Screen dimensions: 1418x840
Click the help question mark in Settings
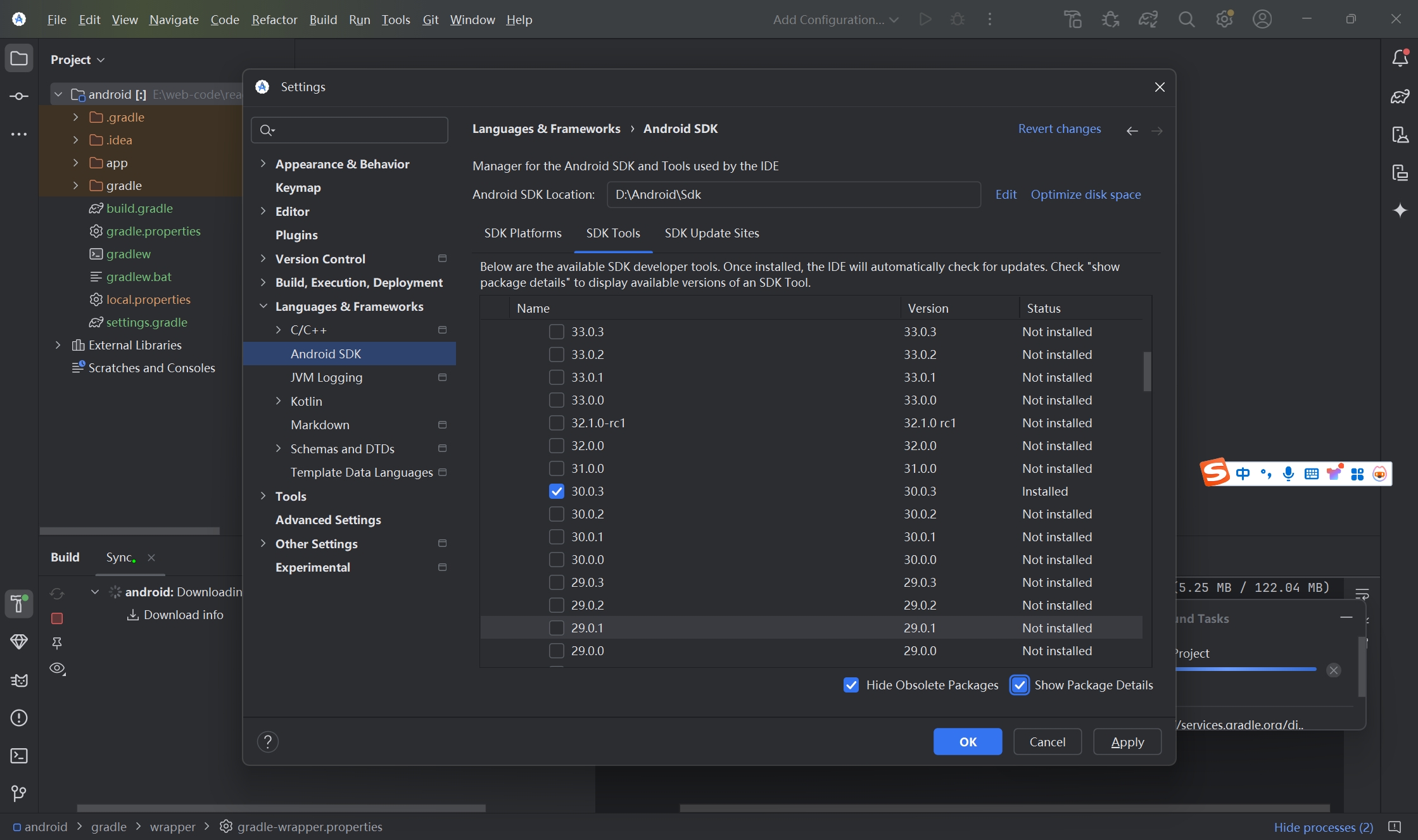[268, 742]
